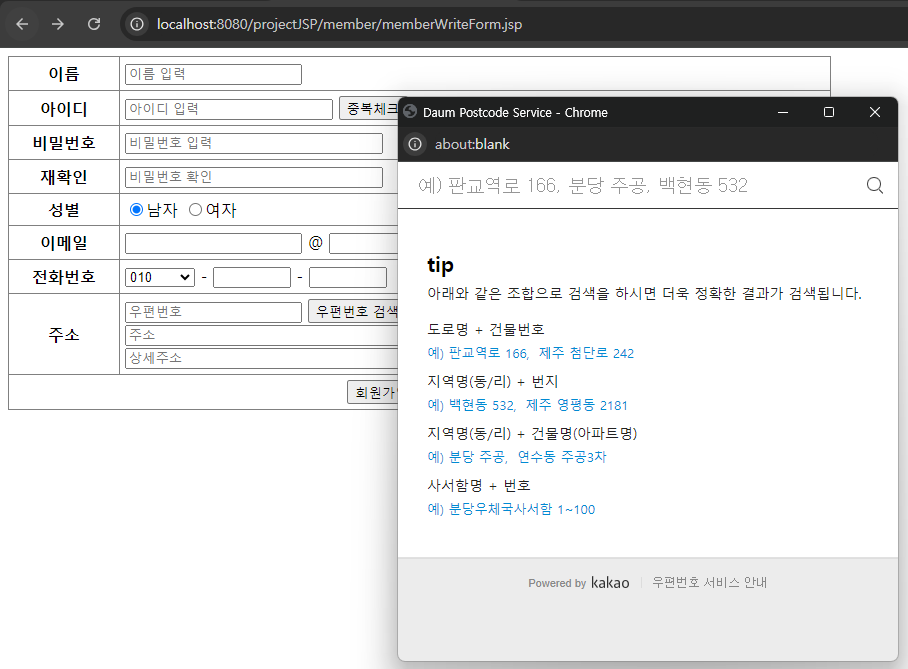Click the search magnifier in Postcode popup
This screenshot has height=669, width=908.
(874, 185)
